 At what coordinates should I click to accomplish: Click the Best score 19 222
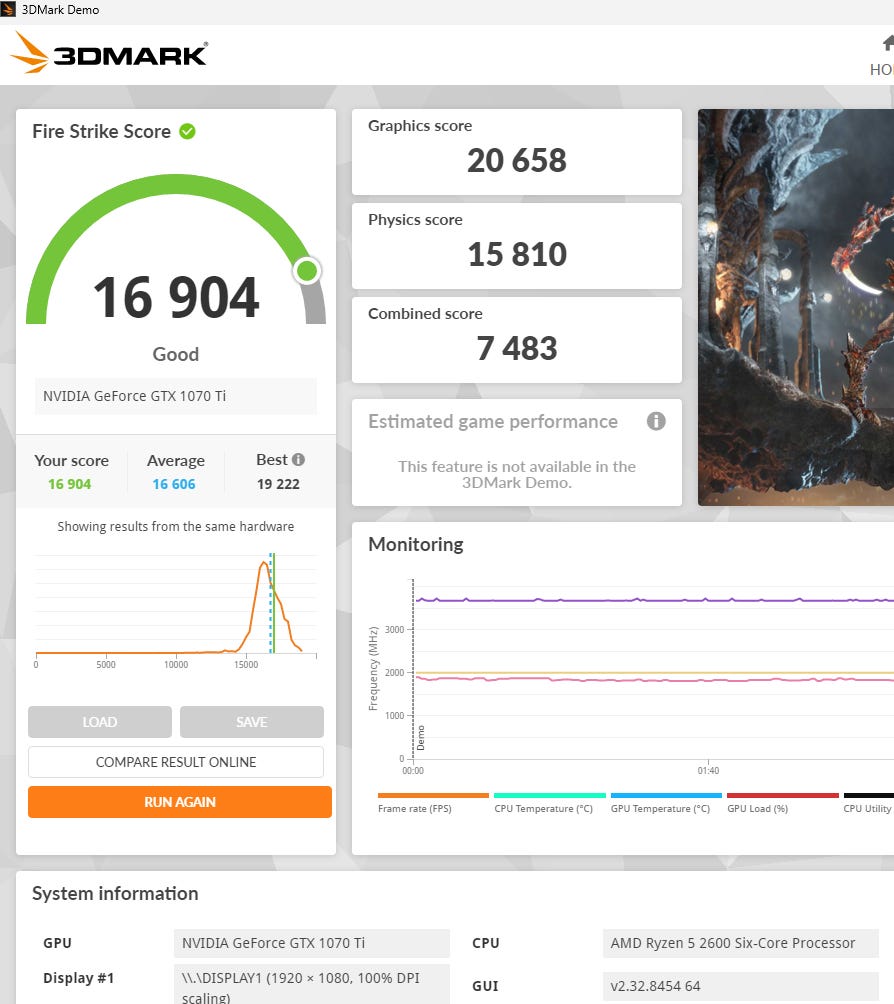pos(278,484)
